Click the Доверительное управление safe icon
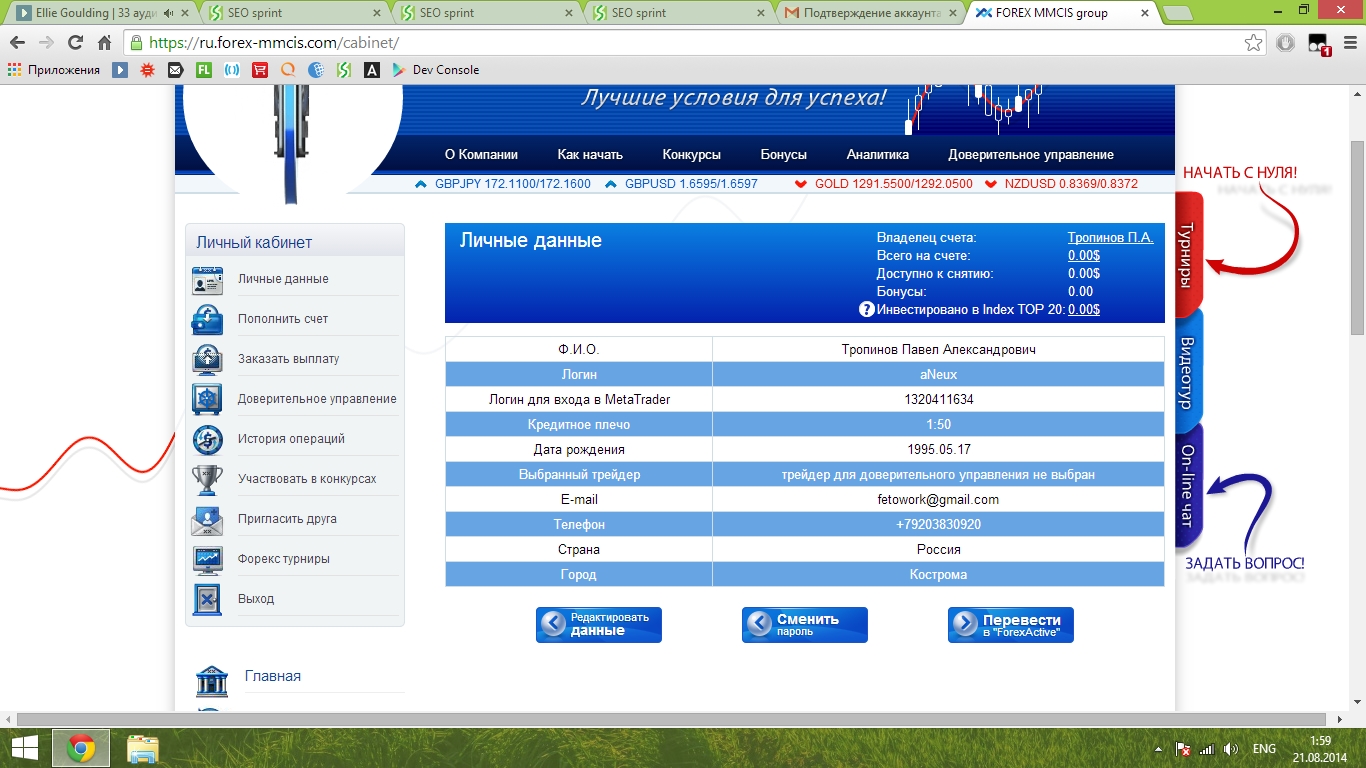Image resolution: width=1366 pixels, height=768 pixels. (207, 399)
